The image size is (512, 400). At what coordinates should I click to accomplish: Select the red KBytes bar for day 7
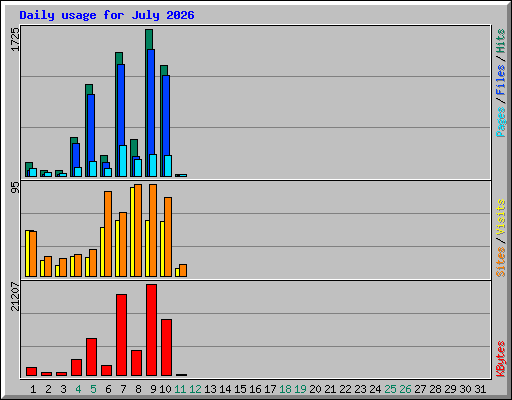click(121, 335)
